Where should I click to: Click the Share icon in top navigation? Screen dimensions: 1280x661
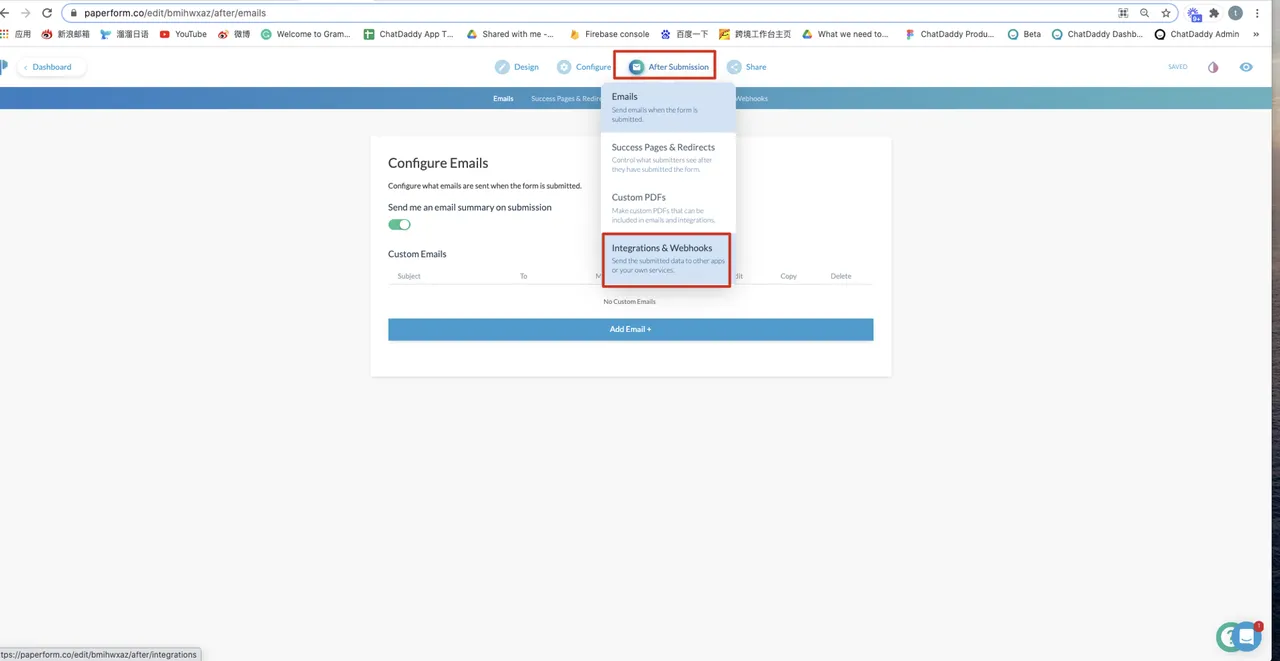click(735, 67)
